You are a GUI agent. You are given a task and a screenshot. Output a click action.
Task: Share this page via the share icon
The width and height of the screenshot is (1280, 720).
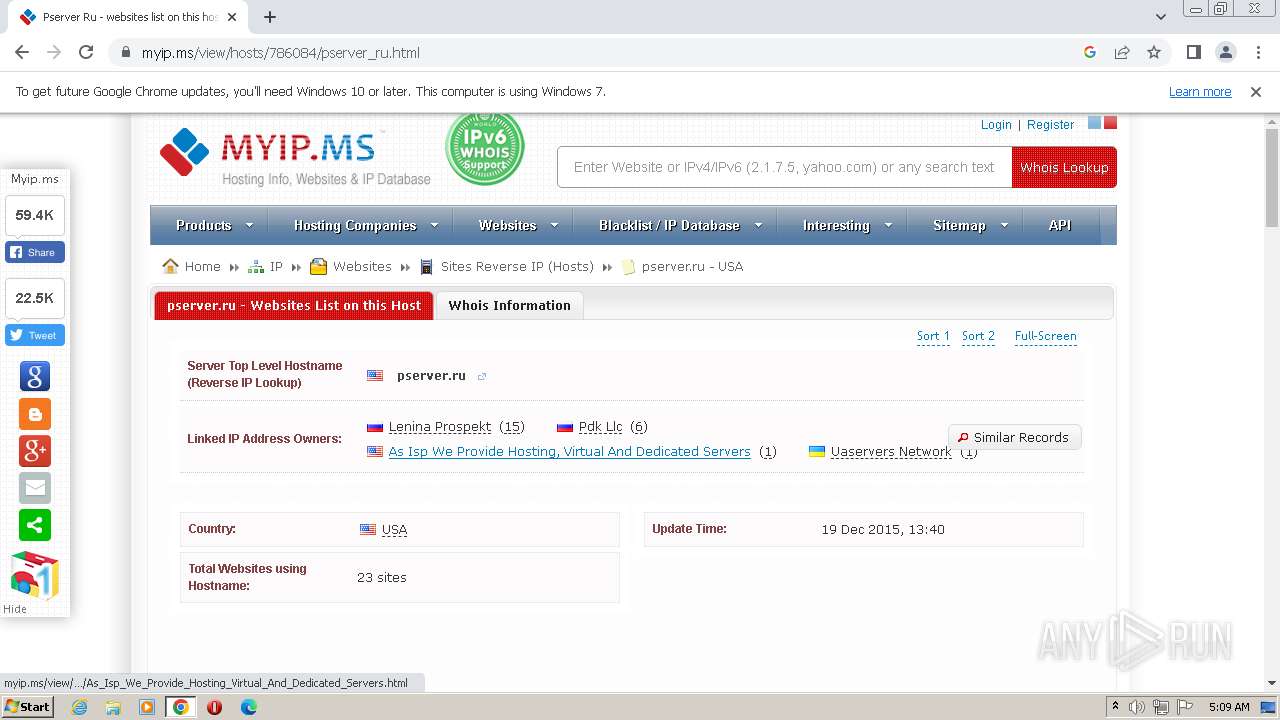coord(1122,53)
